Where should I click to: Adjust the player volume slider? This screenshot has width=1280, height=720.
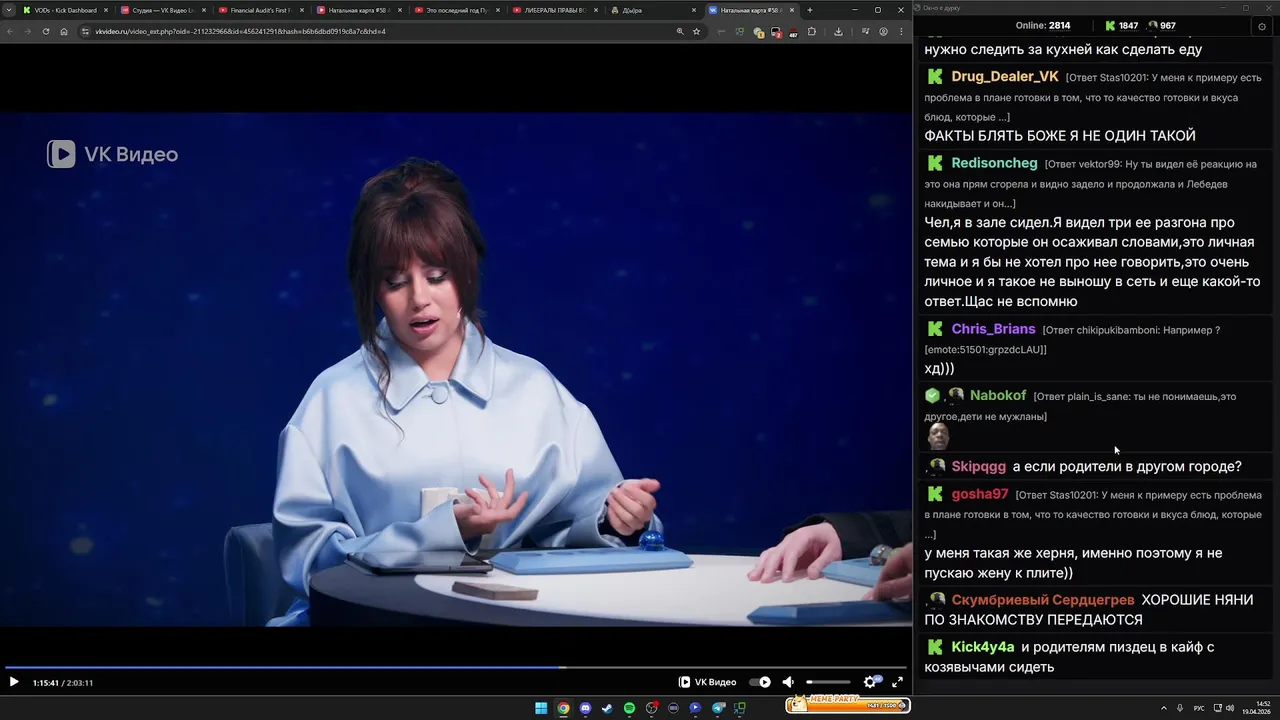click(828, 682)
